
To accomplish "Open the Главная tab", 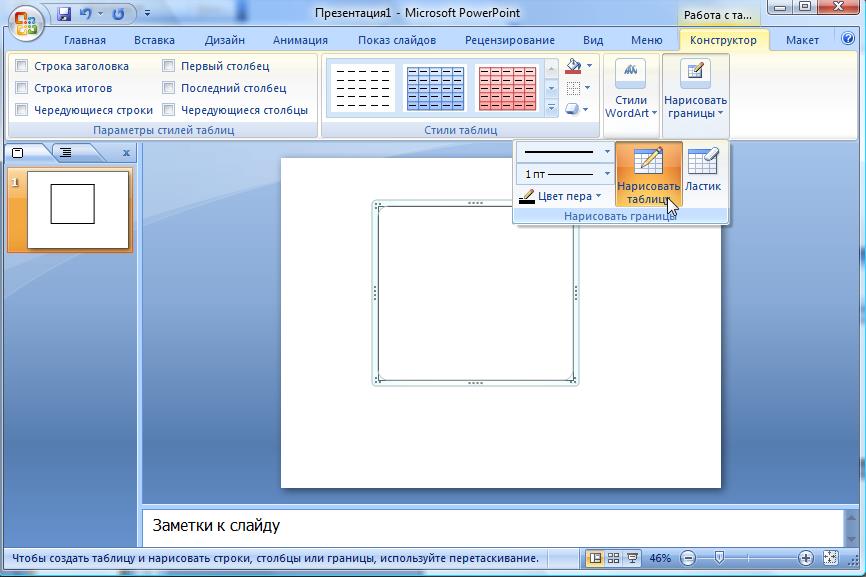I will [x=85, y=40].
